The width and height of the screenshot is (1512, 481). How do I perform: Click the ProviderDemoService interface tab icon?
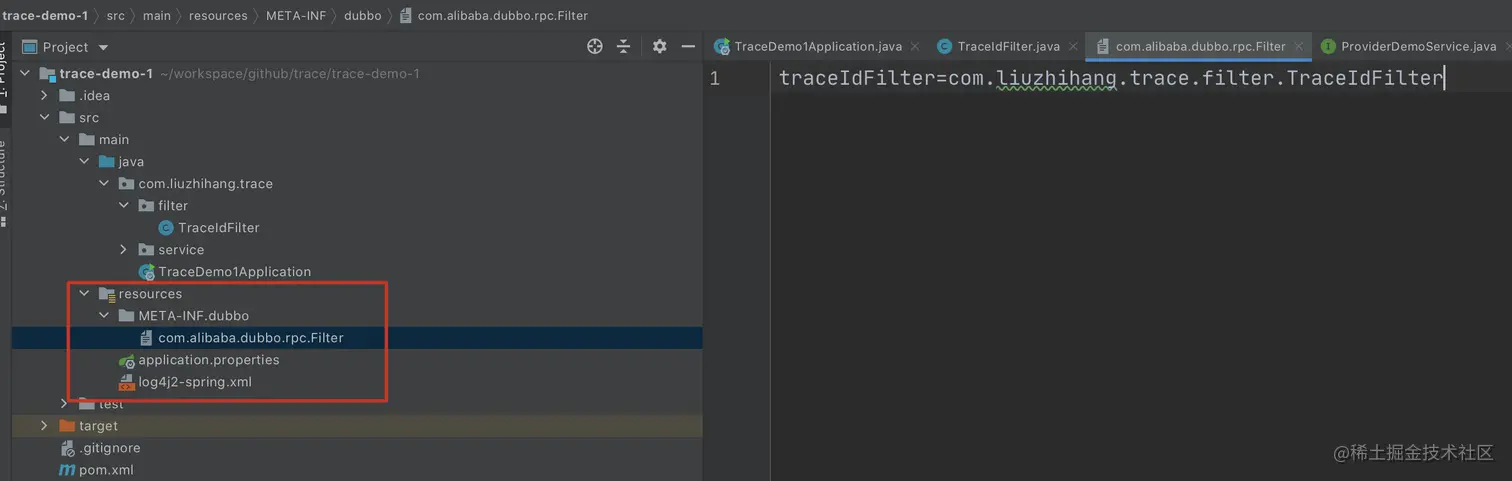(1328, 46)
